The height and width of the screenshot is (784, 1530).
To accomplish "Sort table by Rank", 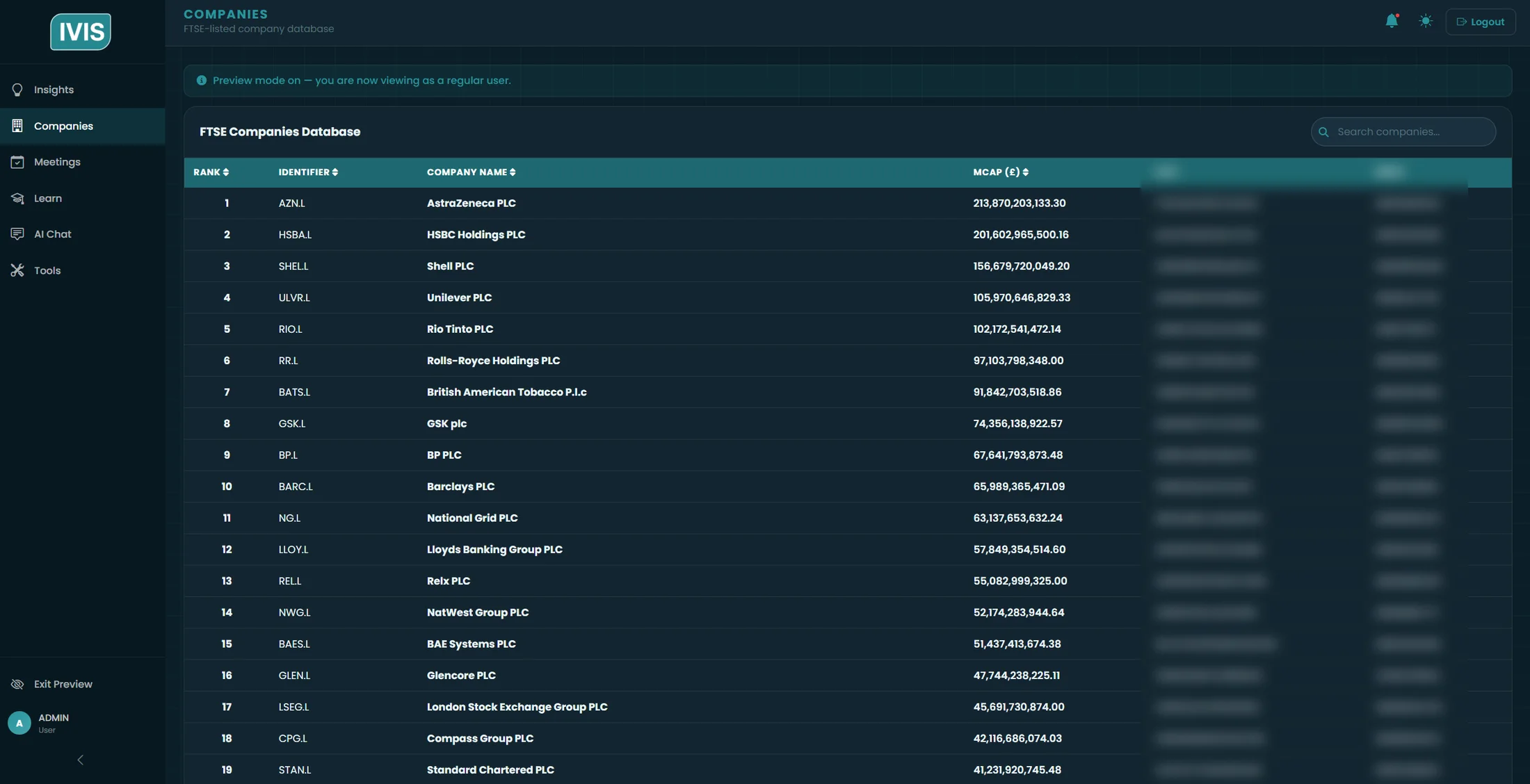I will point(211,172).
